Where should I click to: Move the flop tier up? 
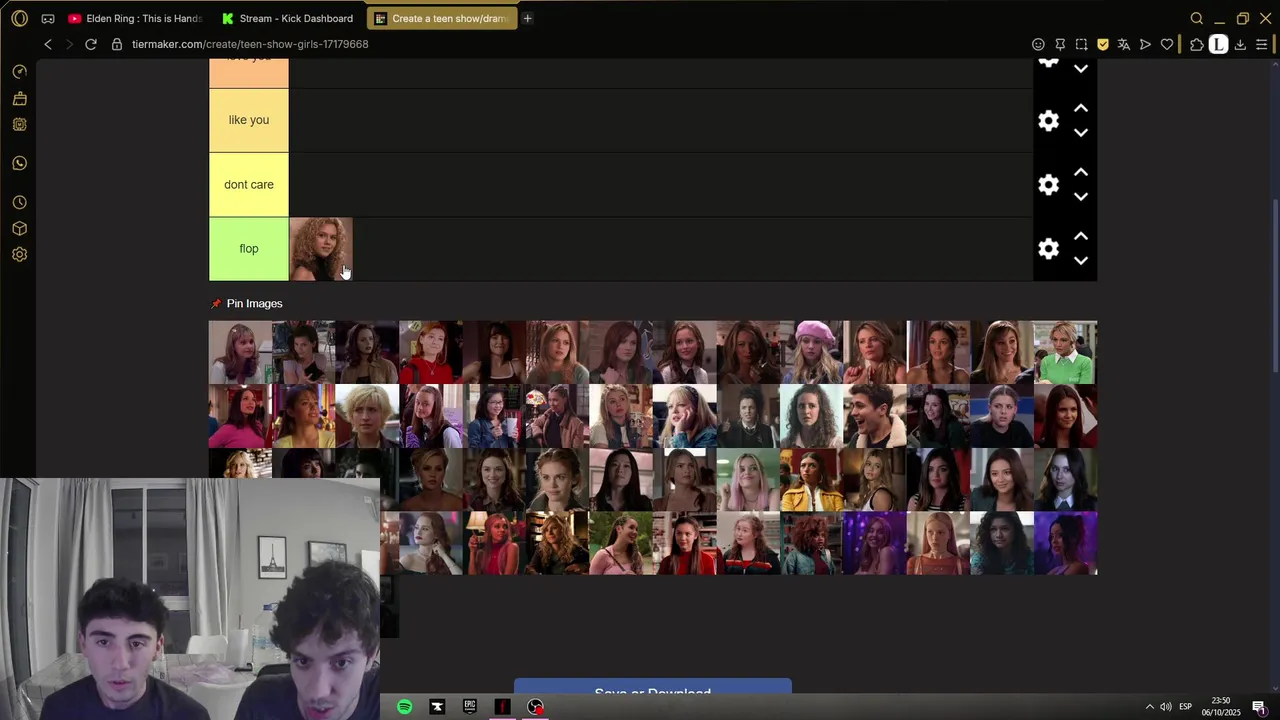point(1081,236)
